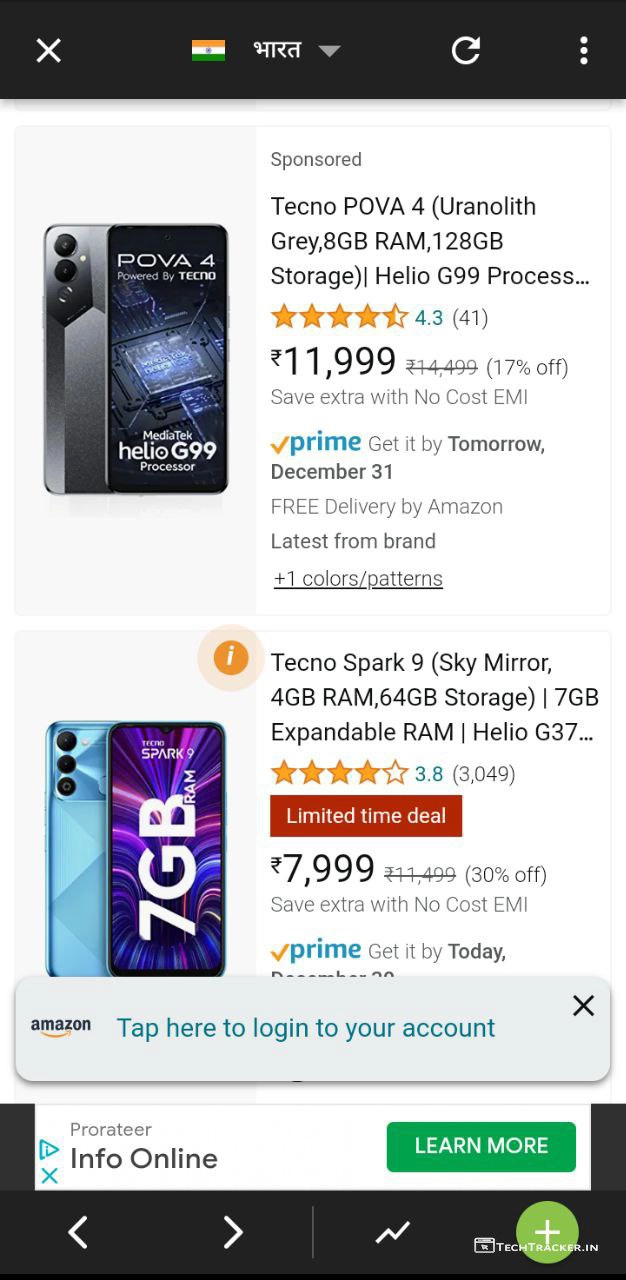Close the browser view with X icon
626x1280 pixels.
click(x=49, y=51)
